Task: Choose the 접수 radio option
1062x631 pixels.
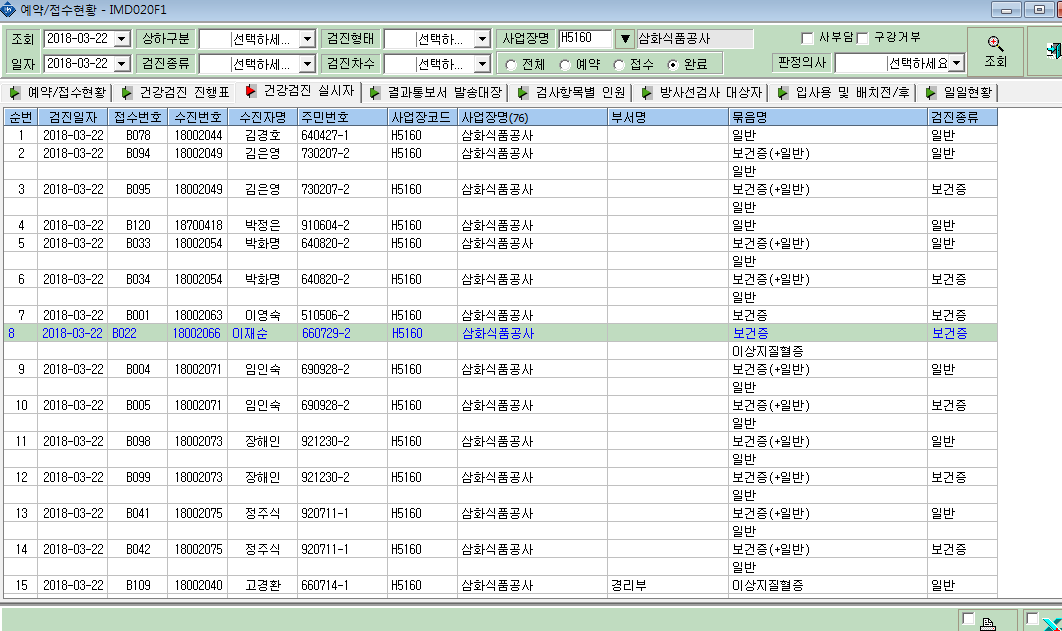Action: pos(618,65)
